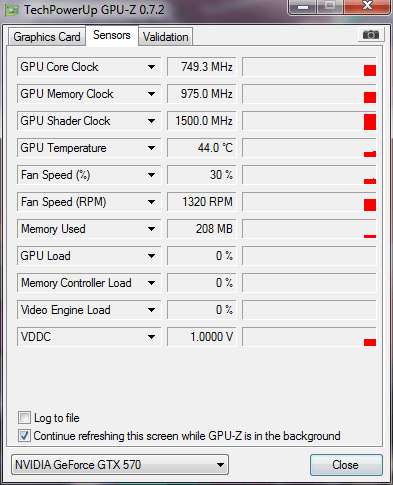Select the Sensors tab

tap(112, 35)
